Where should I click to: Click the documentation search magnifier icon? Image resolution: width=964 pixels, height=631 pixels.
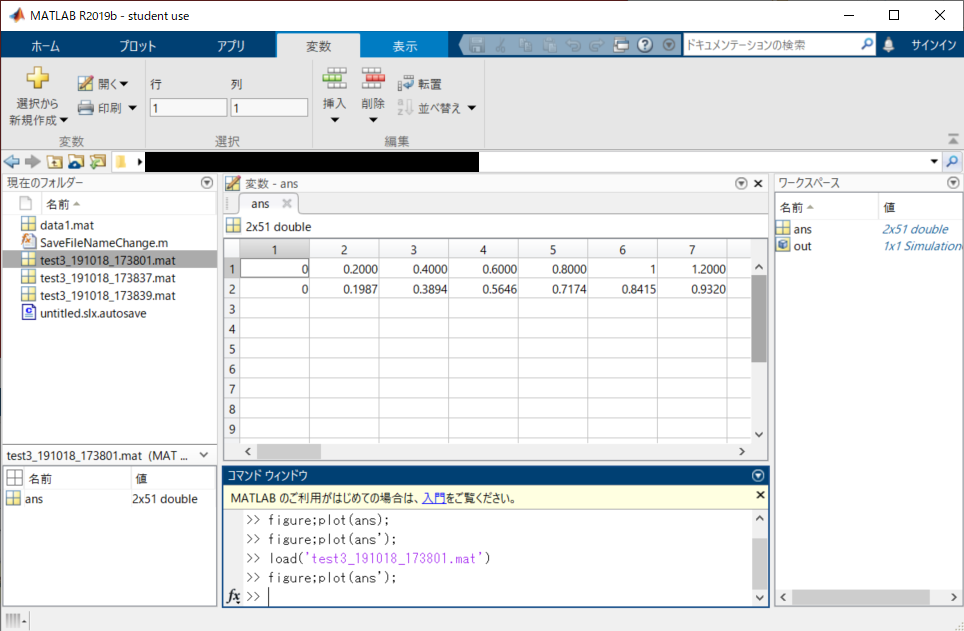click(x=866, y=44)
